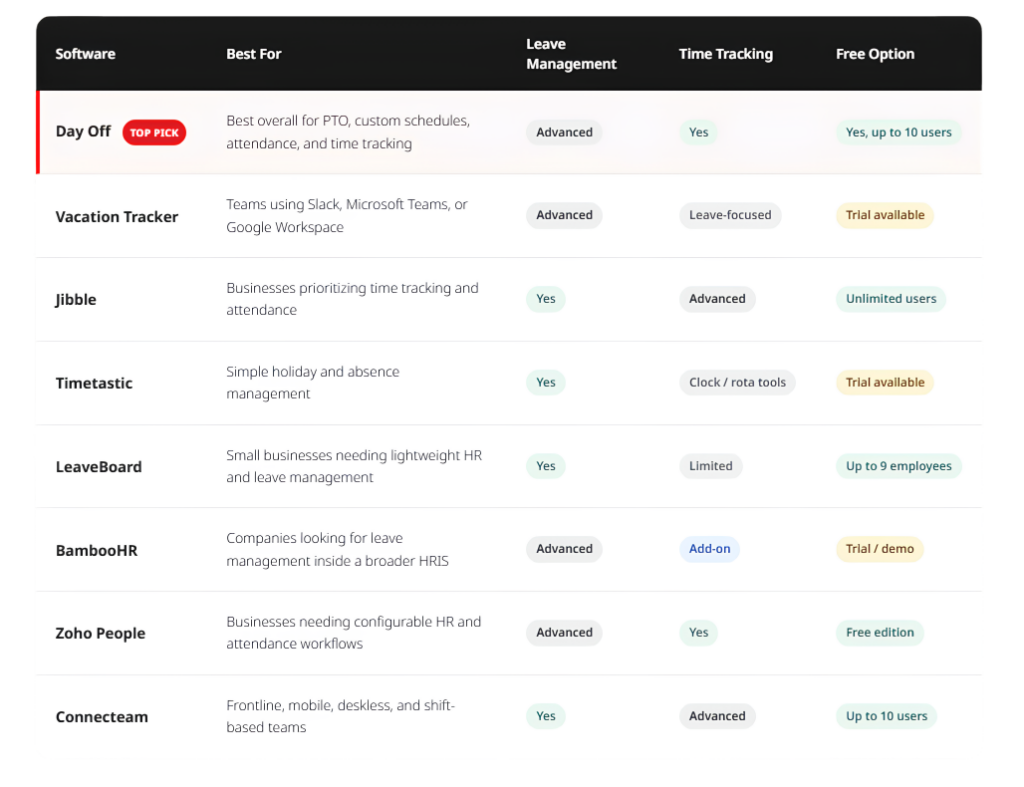This screenshot has width=1024, height=787.
Task: Click the Leave-focused tag
Action: [x=730, y=215]
